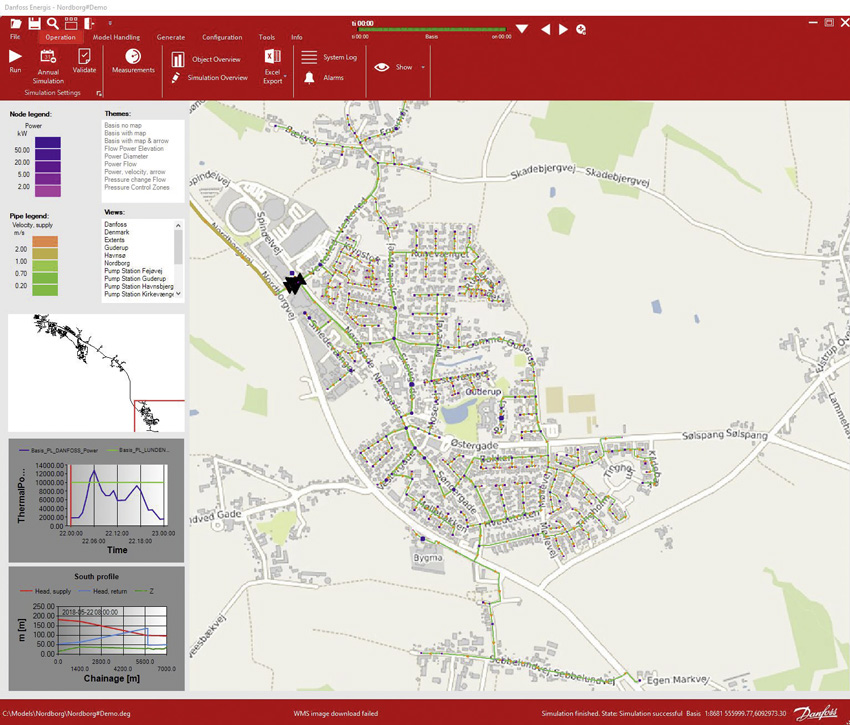Click the Validate checklist icon

pos(84,56)
